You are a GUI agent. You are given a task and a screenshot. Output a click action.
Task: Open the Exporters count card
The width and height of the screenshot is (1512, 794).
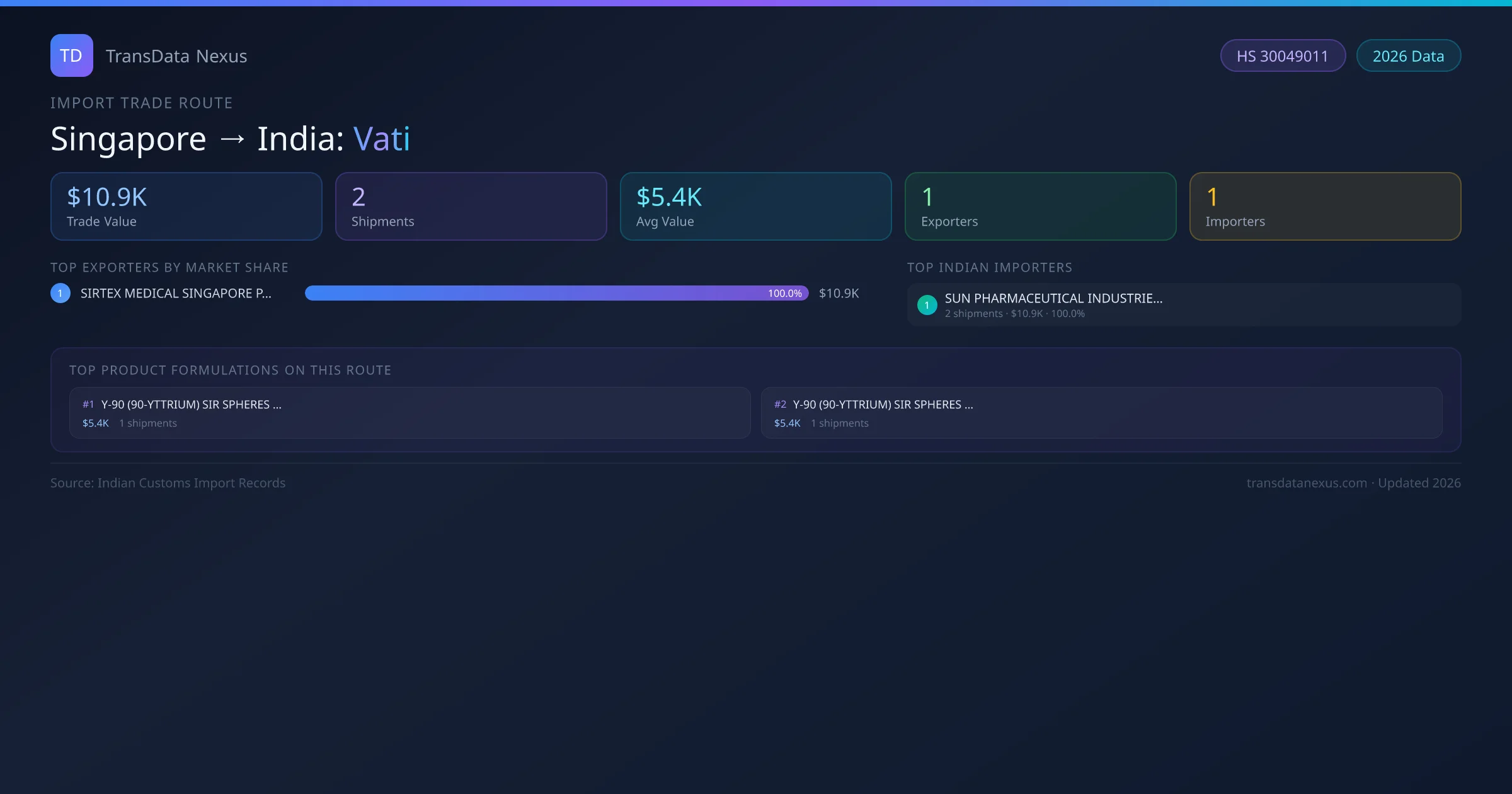pos(1040,207)
